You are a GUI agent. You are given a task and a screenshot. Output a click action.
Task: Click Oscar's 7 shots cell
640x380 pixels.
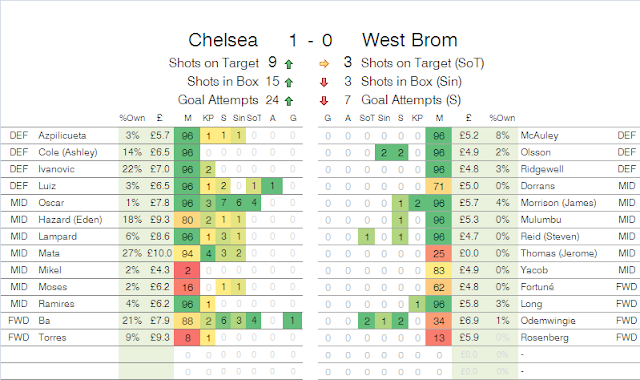[223, 203]
